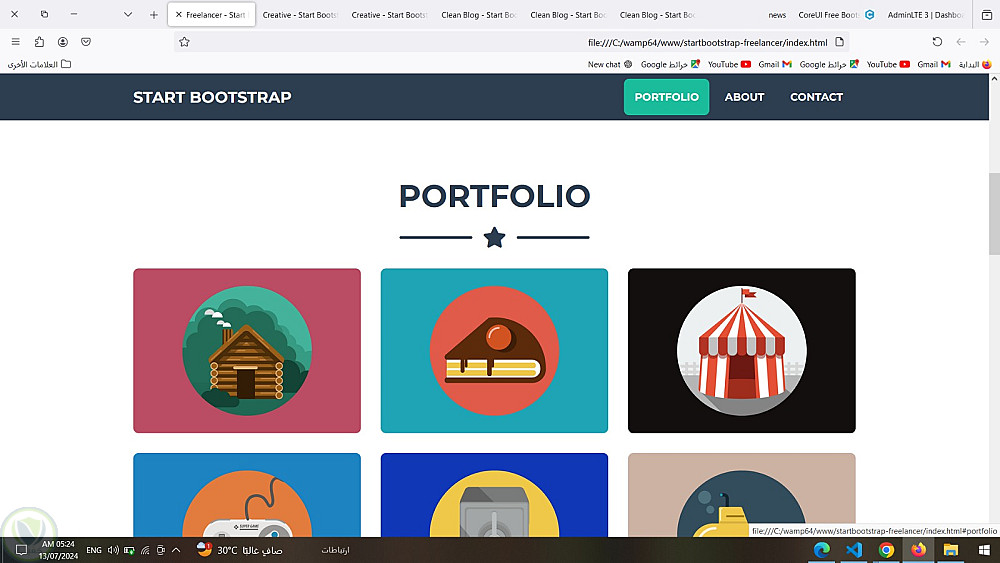Screen dimensions: 1000x563
Task: Open the Wi-Fi network icon
Action: click(x=145, y=550)
